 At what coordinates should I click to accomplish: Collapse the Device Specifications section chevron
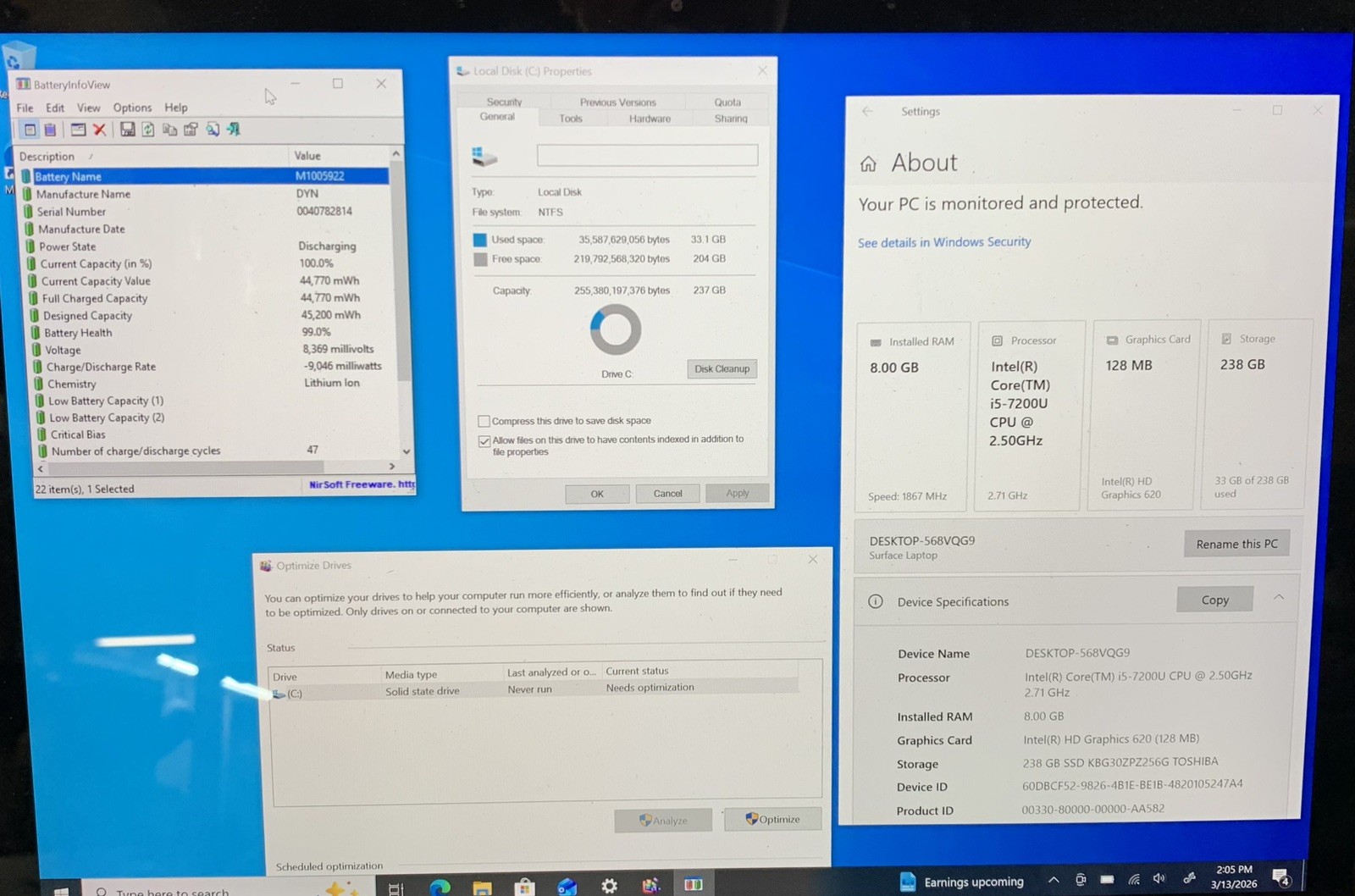(x=1279, y=598)
